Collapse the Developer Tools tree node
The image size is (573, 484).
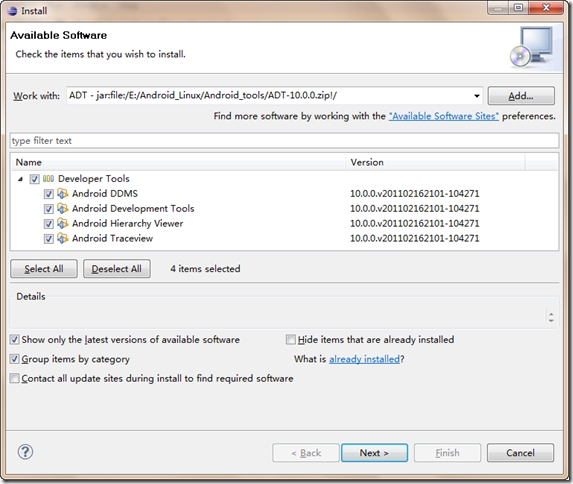coord(21,179)
